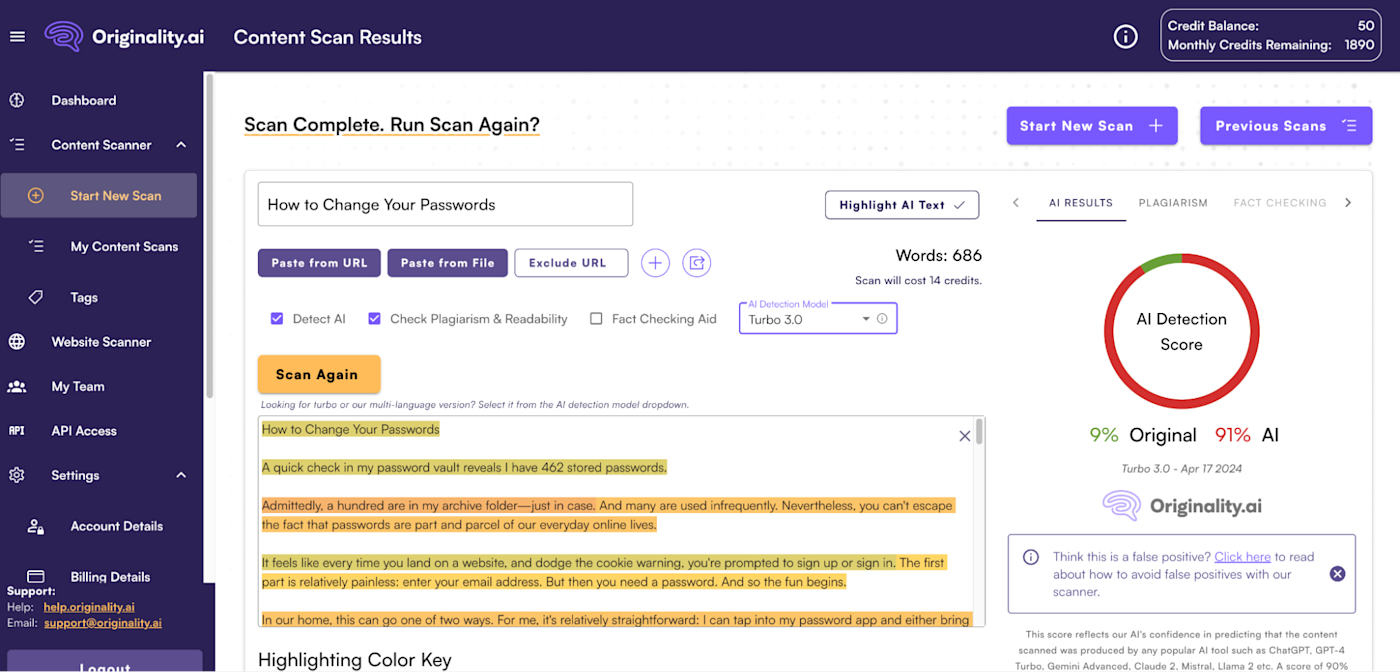Click the export icon next to the plus
Viewport: 1400px width, 672px height.
696,262
